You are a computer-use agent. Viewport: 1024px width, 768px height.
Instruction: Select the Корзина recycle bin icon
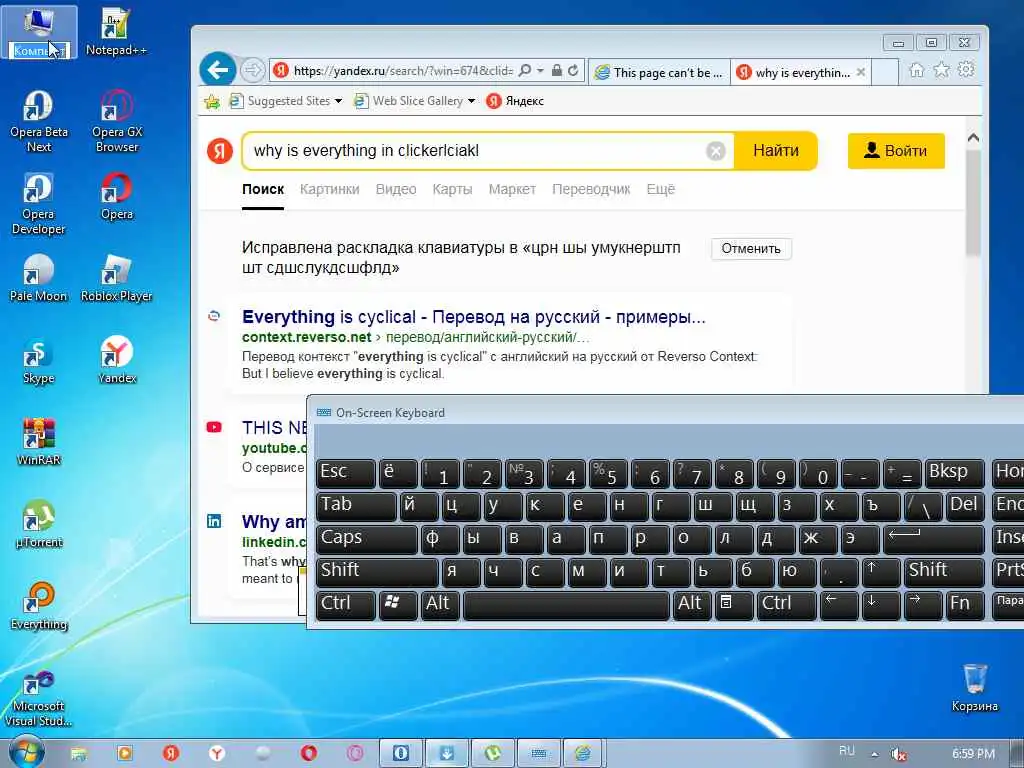(x=974, y=687)
